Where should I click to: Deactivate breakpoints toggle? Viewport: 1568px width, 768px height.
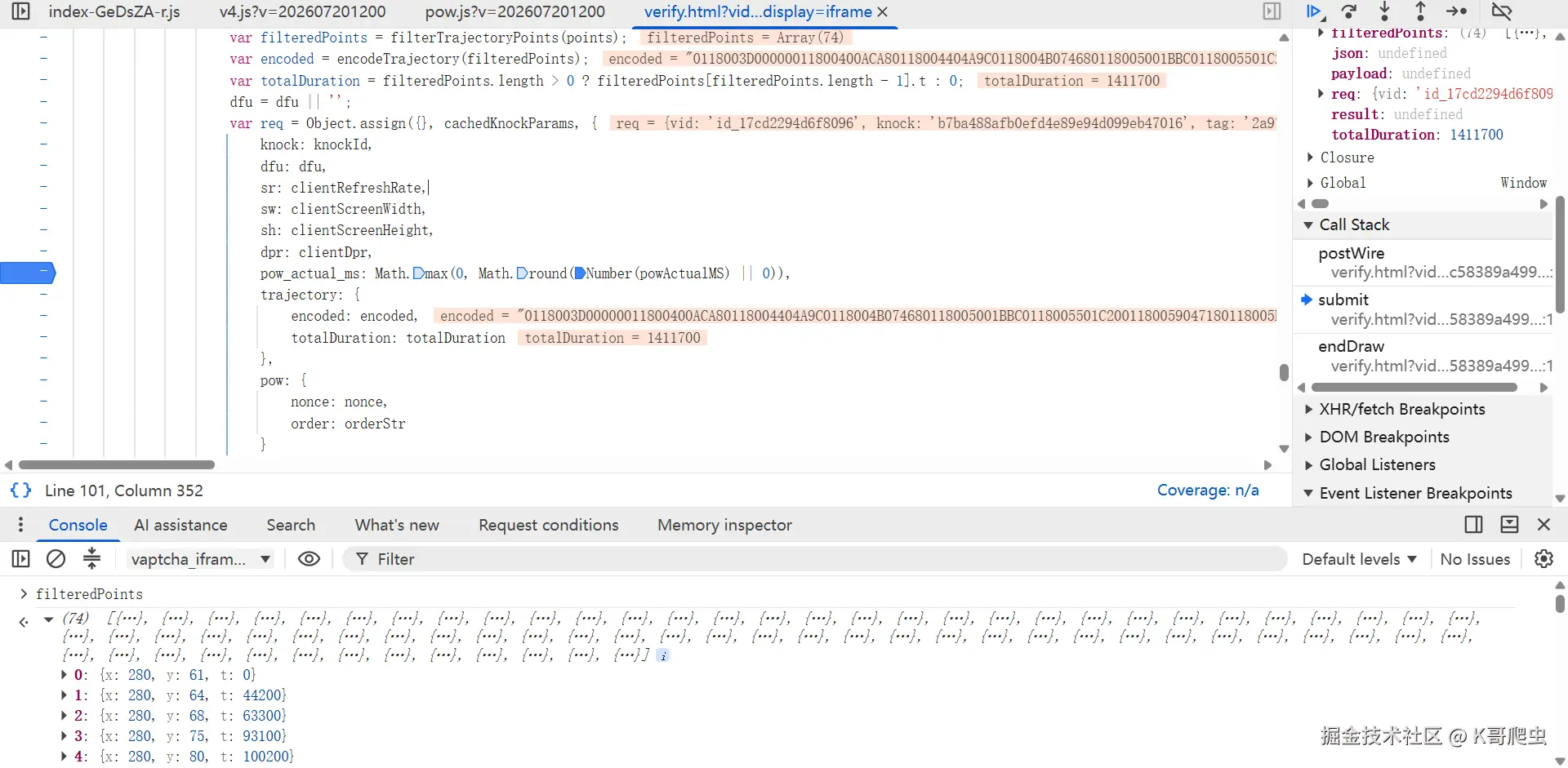point(1502,11)
